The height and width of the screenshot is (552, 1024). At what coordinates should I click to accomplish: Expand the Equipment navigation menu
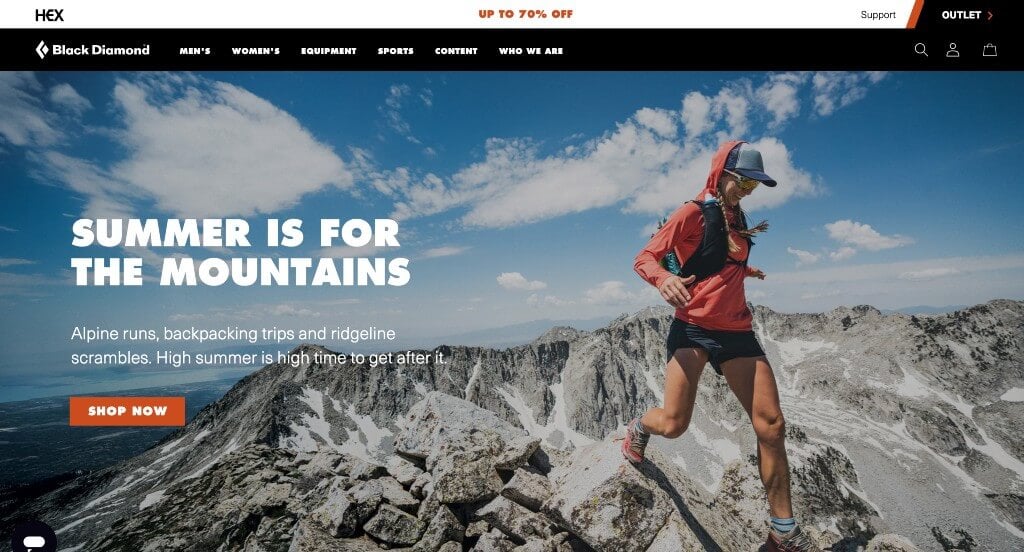point(328,50)
